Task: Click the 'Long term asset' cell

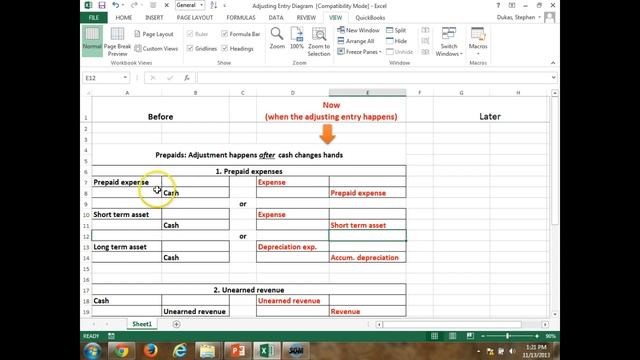Action: point(127,247)
